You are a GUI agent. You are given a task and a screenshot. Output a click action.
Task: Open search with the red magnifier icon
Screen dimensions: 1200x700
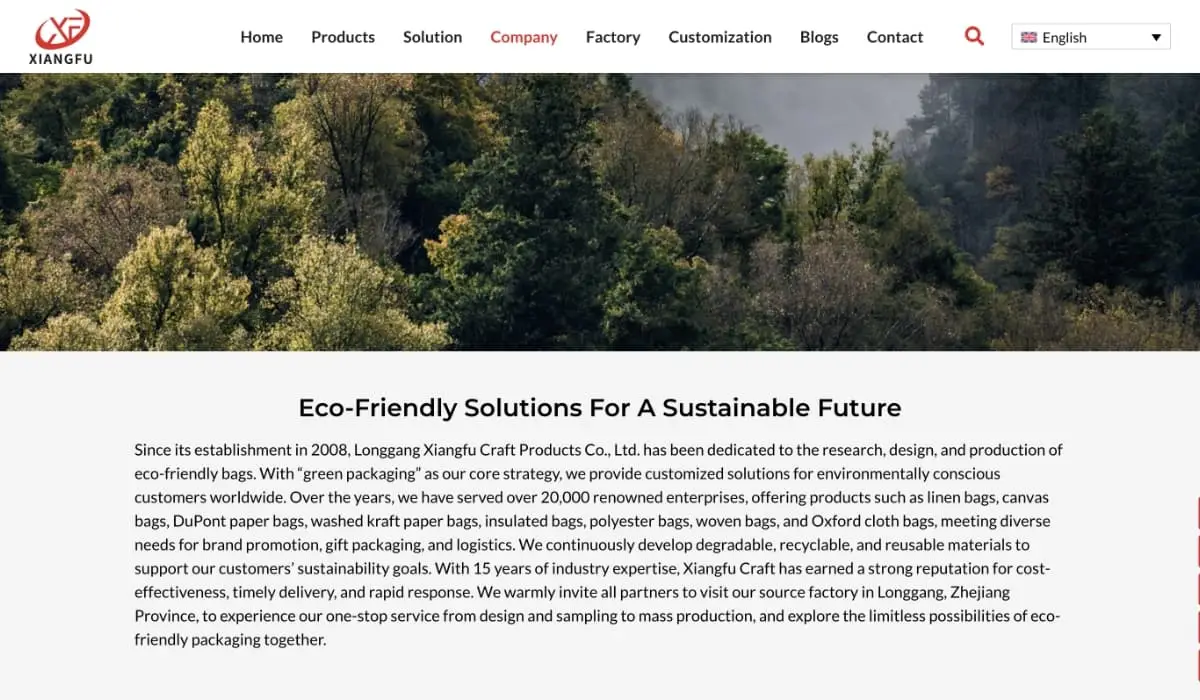click(x=974, y=36)
